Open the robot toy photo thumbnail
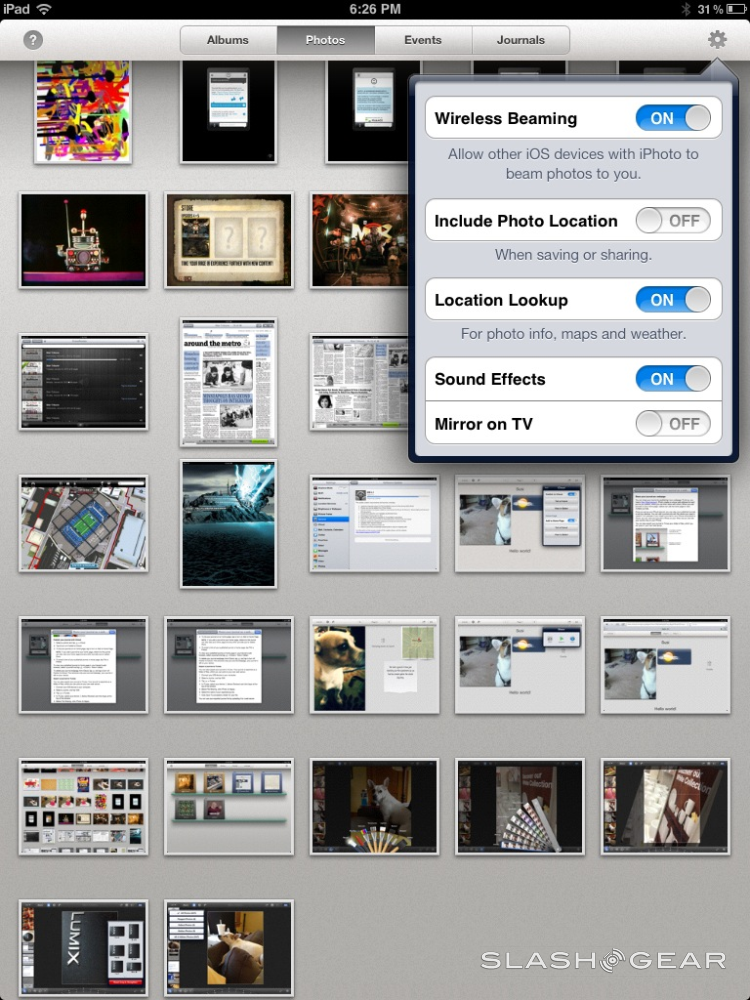Image resolution: width=750 pixels, height=1000 pixels. click(83, 240)
